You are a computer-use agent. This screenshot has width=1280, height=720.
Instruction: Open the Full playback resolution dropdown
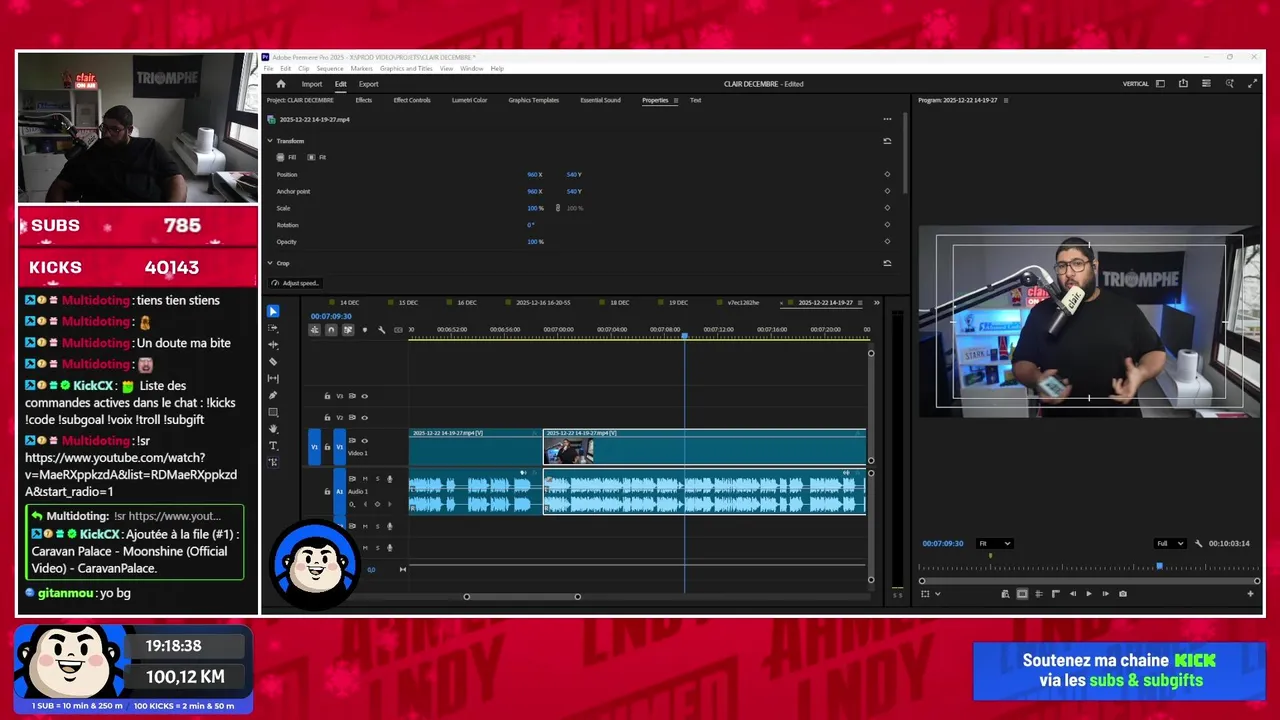1169,544
